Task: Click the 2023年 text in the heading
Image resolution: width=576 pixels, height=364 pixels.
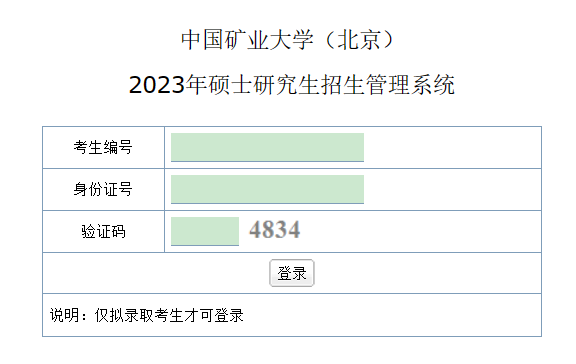Action: pos(168,85)
